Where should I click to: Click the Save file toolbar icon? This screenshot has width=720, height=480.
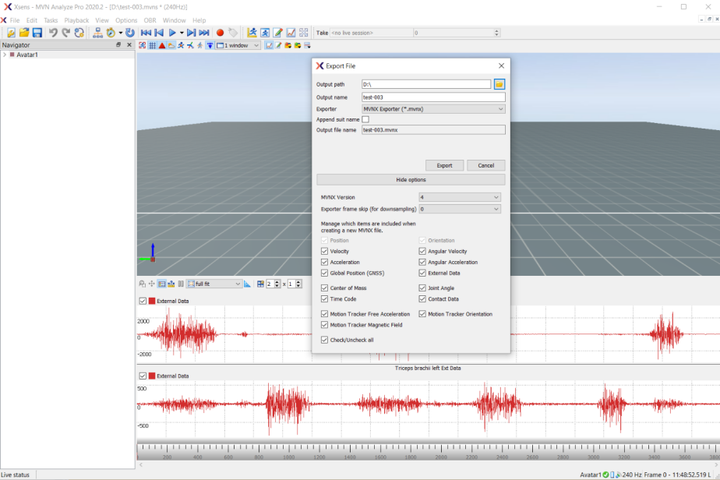click(37, 33)
